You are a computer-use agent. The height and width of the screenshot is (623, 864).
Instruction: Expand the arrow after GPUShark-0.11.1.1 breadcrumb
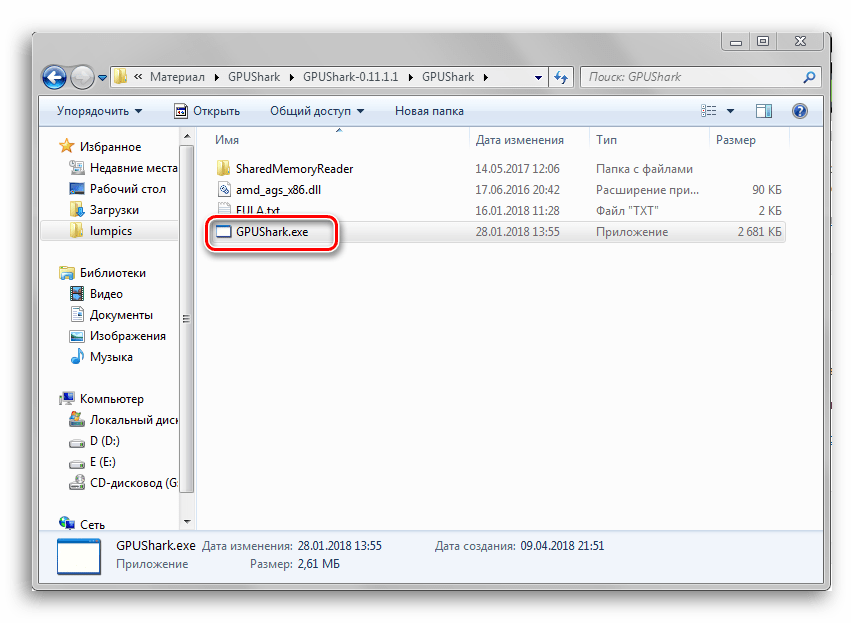point(411,77)
